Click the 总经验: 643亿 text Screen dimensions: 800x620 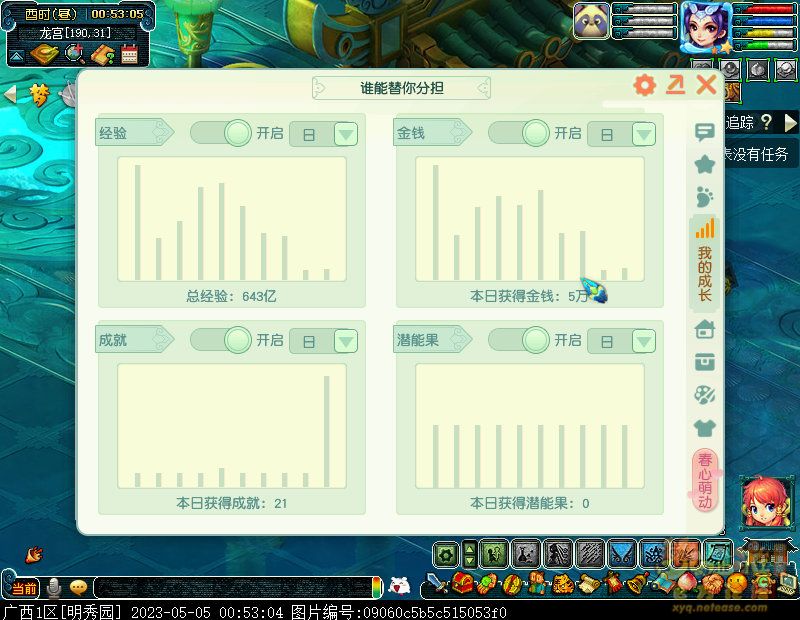tap(231, 296)
